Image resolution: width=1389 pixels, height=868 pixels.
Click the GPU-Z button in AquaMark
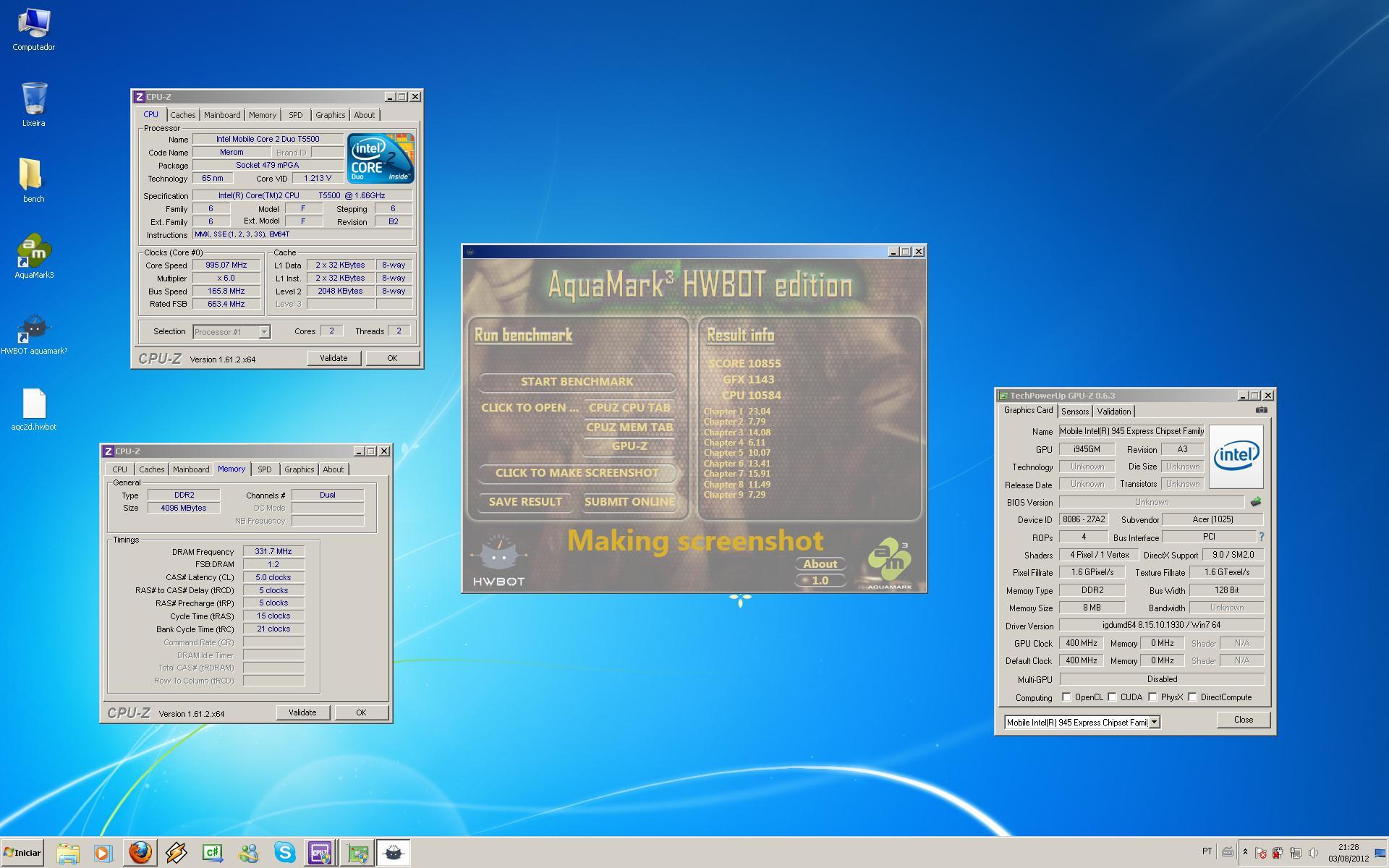(x=629, y=446)
